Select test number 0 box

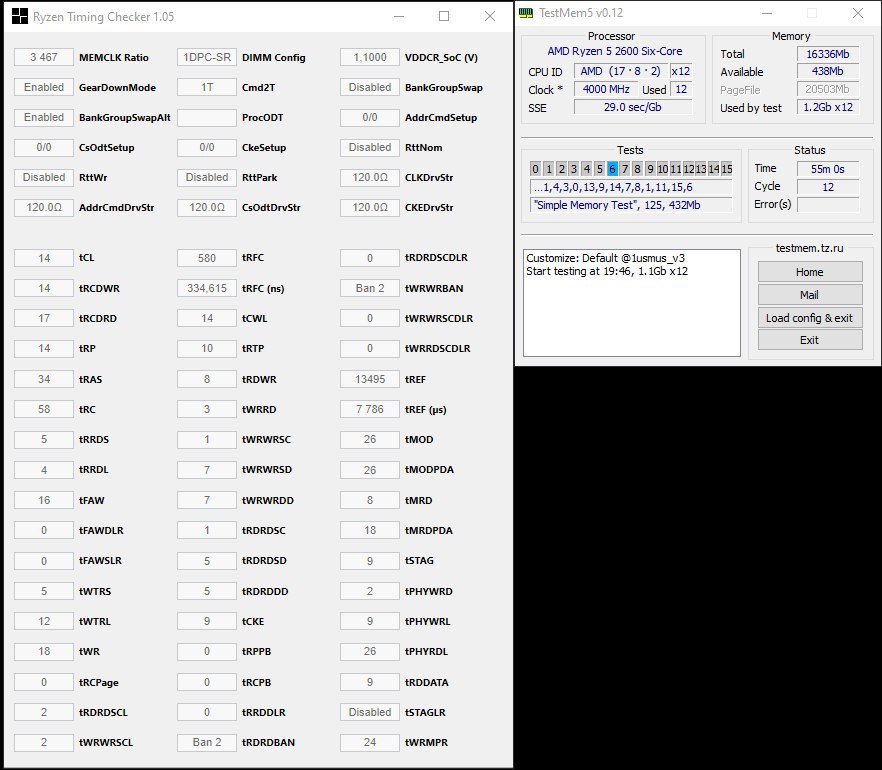pos(535,169)
